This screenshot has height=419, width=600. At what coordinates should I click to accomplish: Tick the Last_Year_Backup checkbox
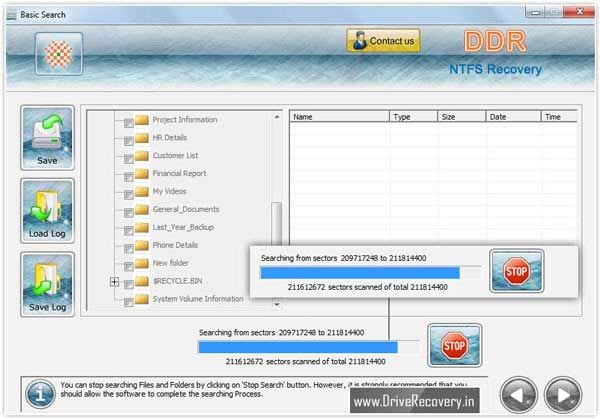point(129,230)
